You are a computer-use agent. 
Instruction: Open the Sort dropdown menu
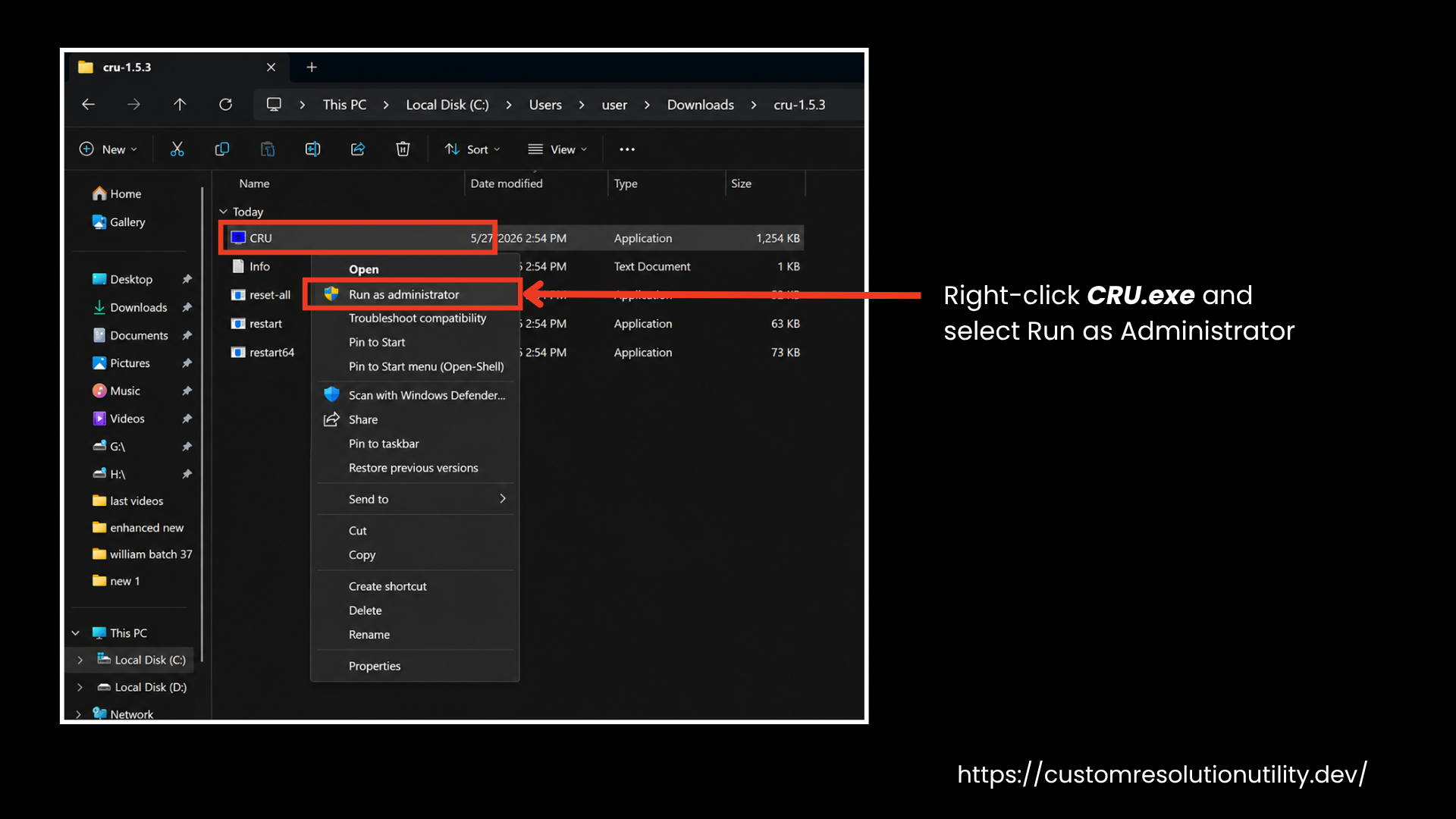(472, 149)
